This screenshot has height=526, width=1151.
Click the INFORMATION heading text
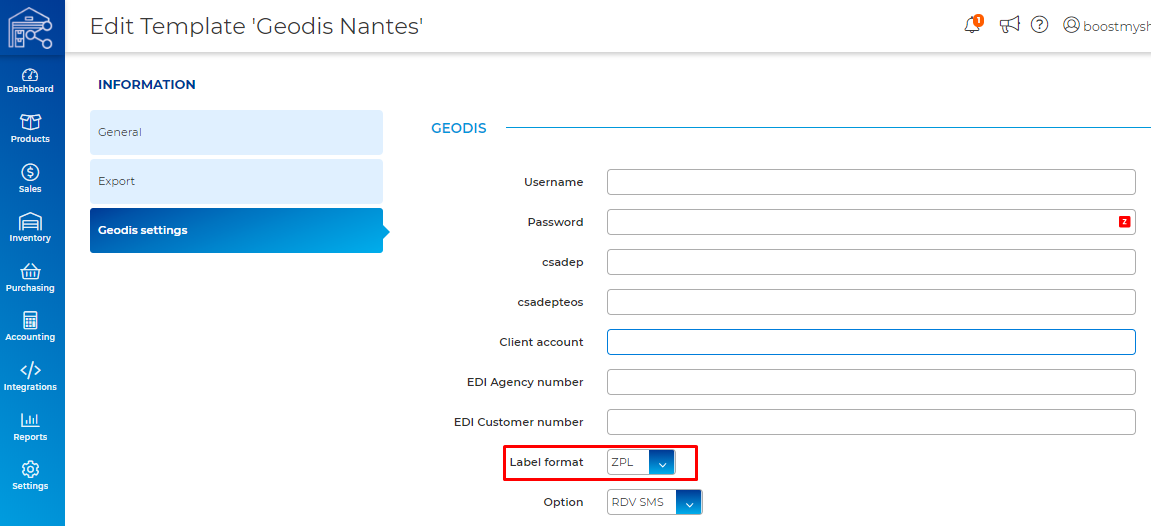pyautogui.click(x=147, y=85)
